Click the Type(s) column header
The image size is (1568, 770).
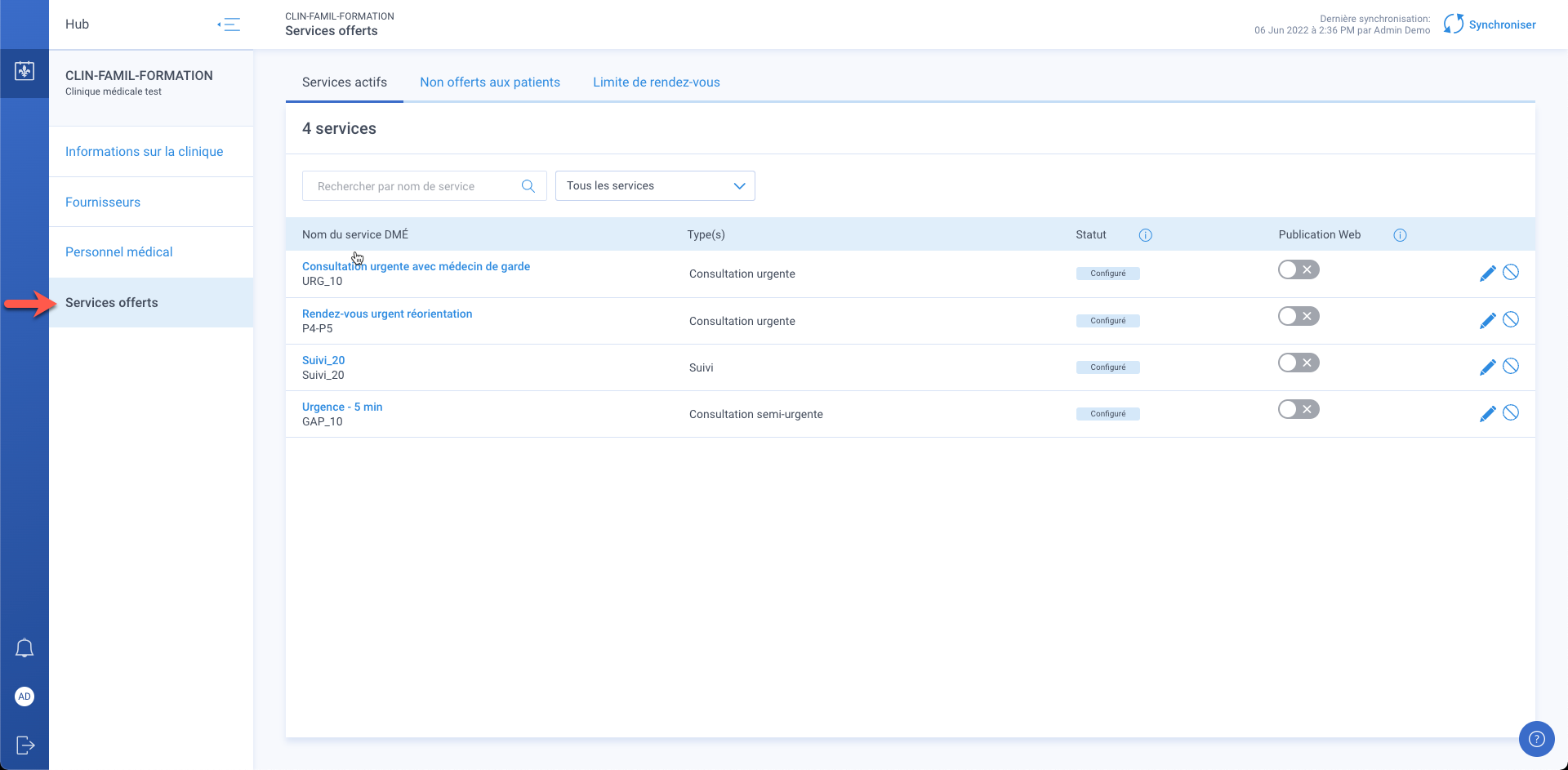pos(706,234)
